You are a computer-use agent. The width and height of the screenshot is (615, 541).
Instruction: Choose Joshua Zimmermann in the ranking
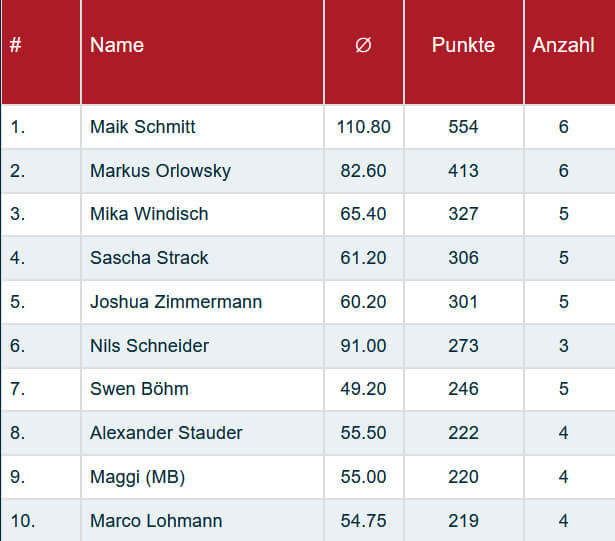(x=176, y=302)
